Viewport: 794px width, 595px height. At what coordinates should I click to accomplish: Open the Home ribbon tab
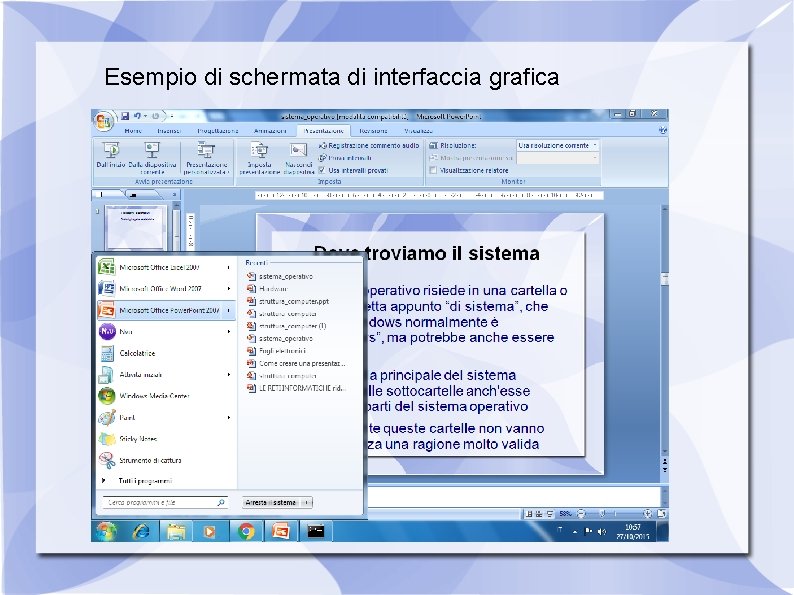coord(133,131)
